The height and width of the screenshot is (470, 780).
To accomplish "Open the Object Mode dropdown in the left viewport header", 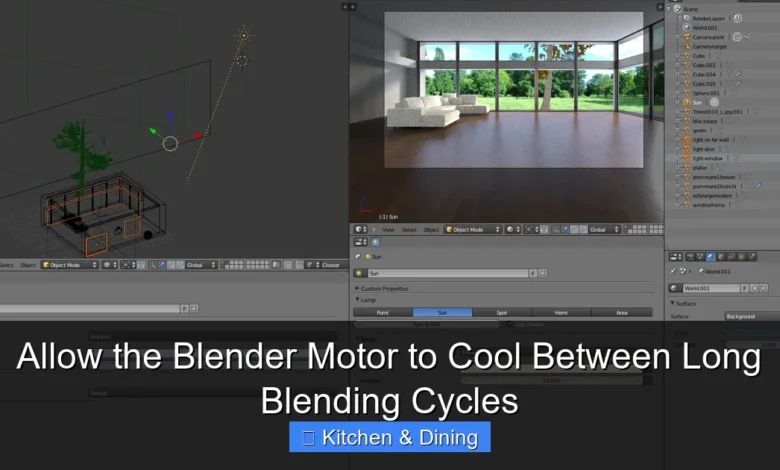I will 70,265.
